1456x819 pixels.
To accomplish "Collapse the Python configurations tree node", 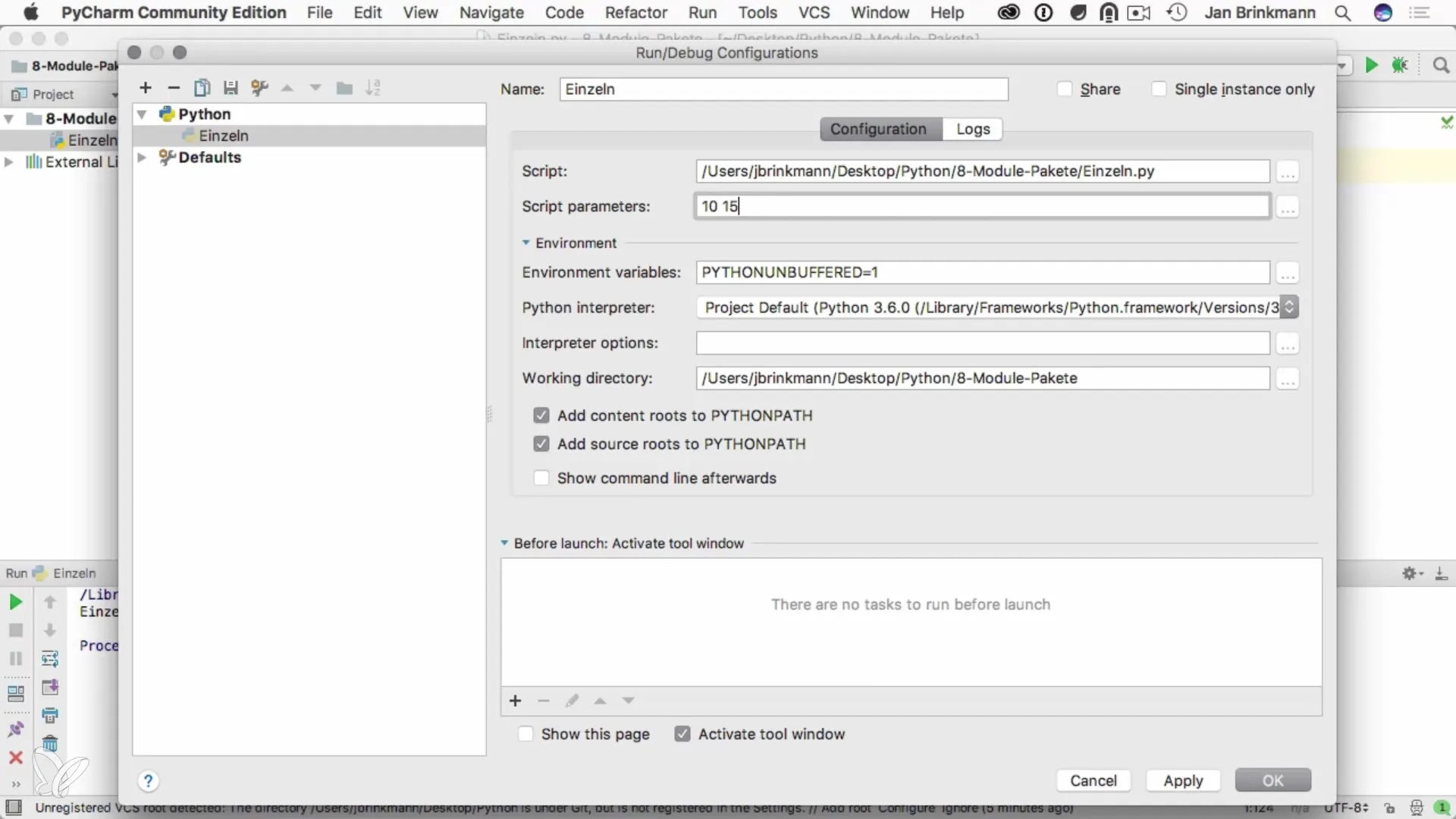I will coord(142,115).
